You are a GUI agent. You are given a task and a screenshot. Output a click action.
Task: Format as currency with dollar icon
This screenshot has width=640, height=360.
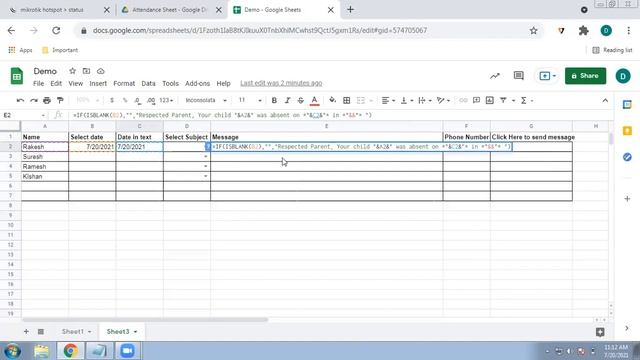[x=112, y=100]
